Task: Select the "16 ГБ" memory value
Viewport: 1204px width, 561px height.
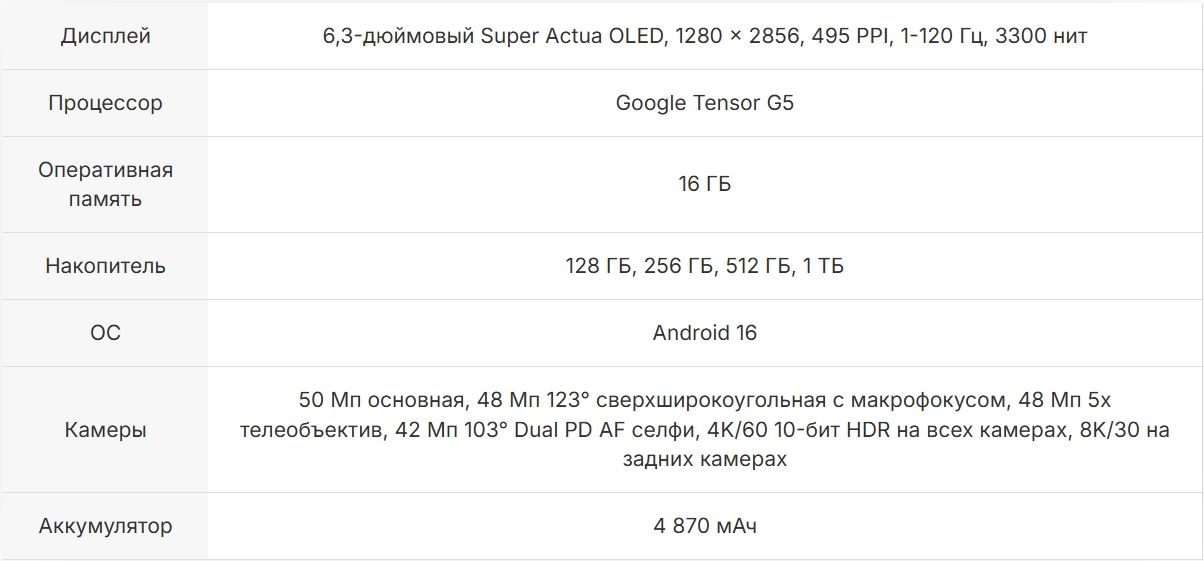Action: click(704, 184)
